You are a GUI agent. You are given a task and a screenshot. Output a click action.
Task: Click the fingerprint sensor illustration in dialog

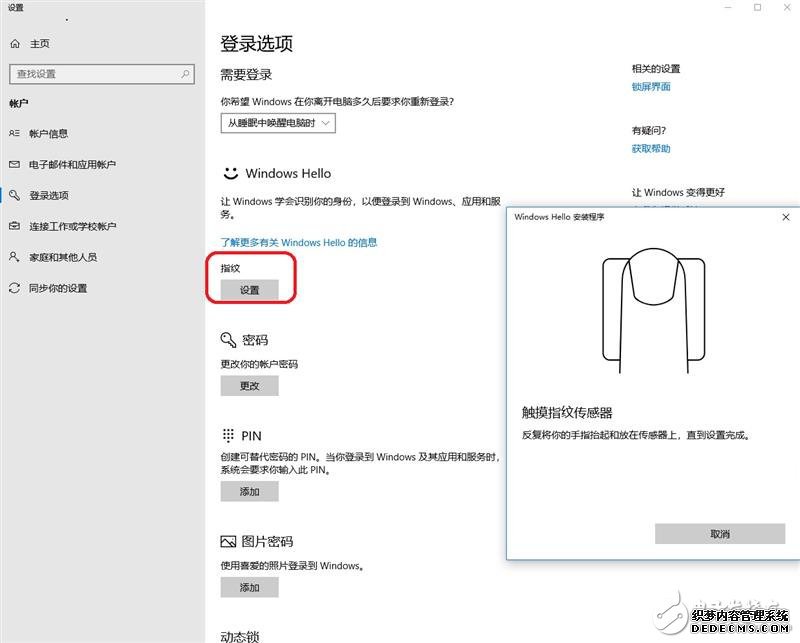(654, 311)
